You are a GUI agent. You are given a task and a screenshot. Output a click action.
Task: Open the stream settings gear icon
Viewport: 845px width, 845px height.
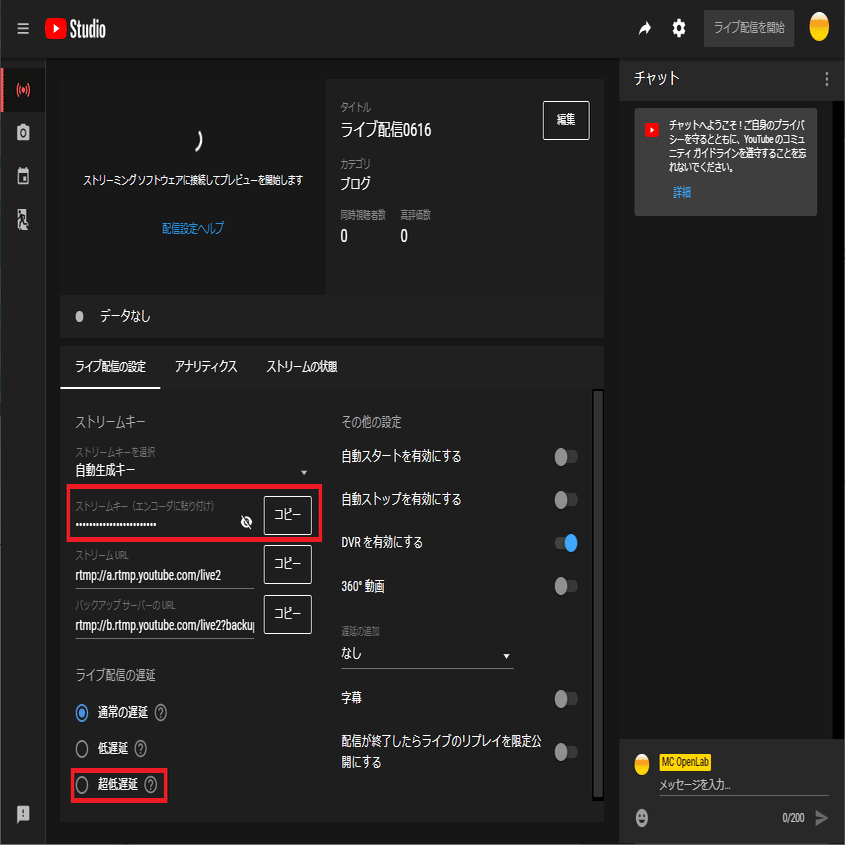(679, 28)
